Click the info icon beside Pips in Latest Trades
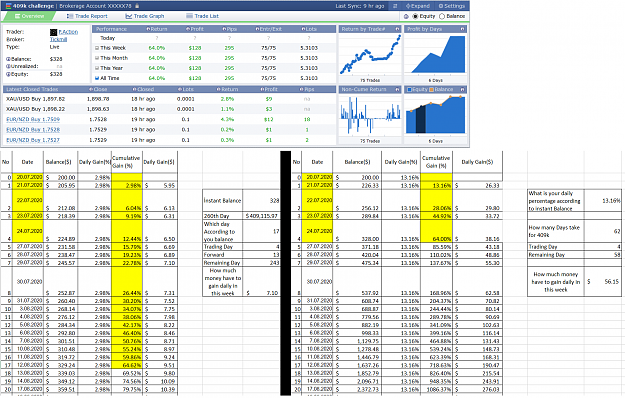Image resolution: width=625 pixels, height=398 pixels. coord(302,90)
